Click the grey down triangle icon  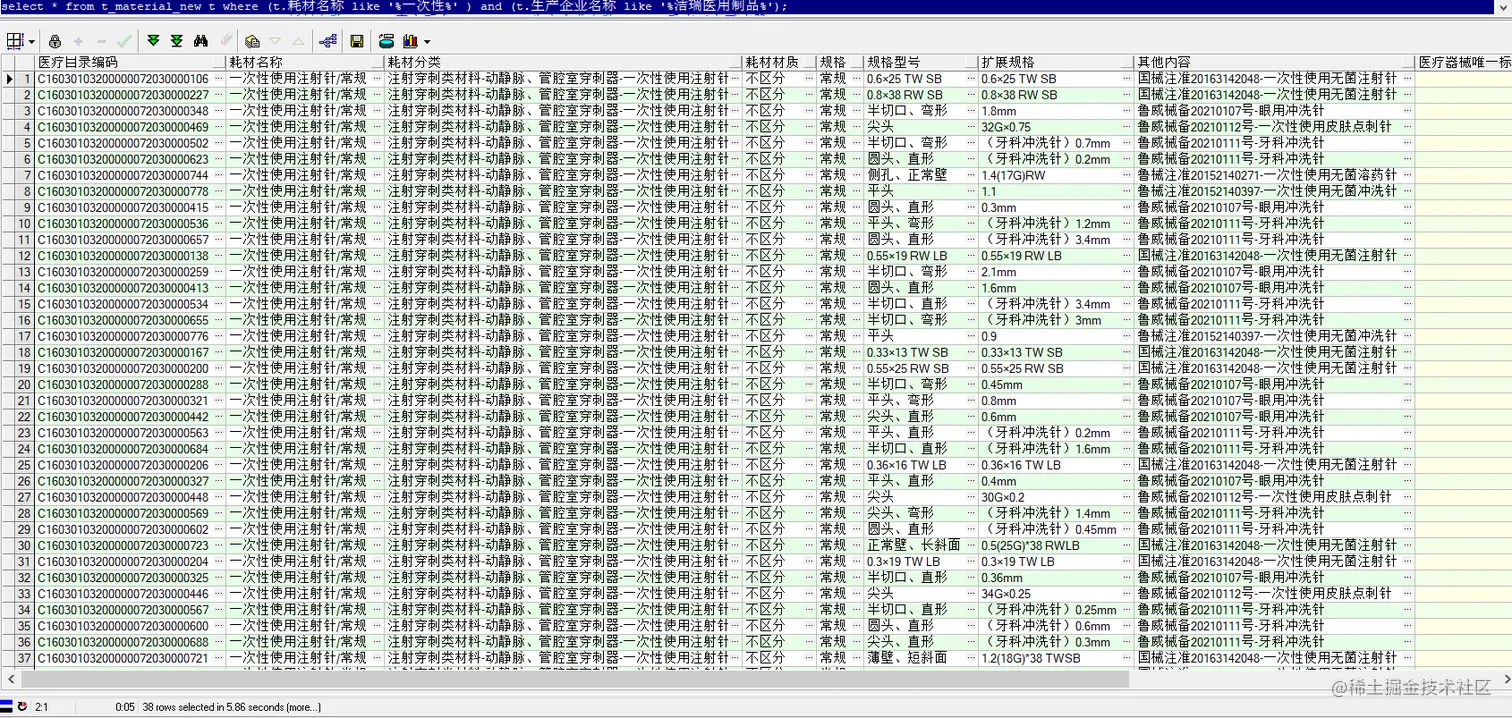(x=275, y=41)
